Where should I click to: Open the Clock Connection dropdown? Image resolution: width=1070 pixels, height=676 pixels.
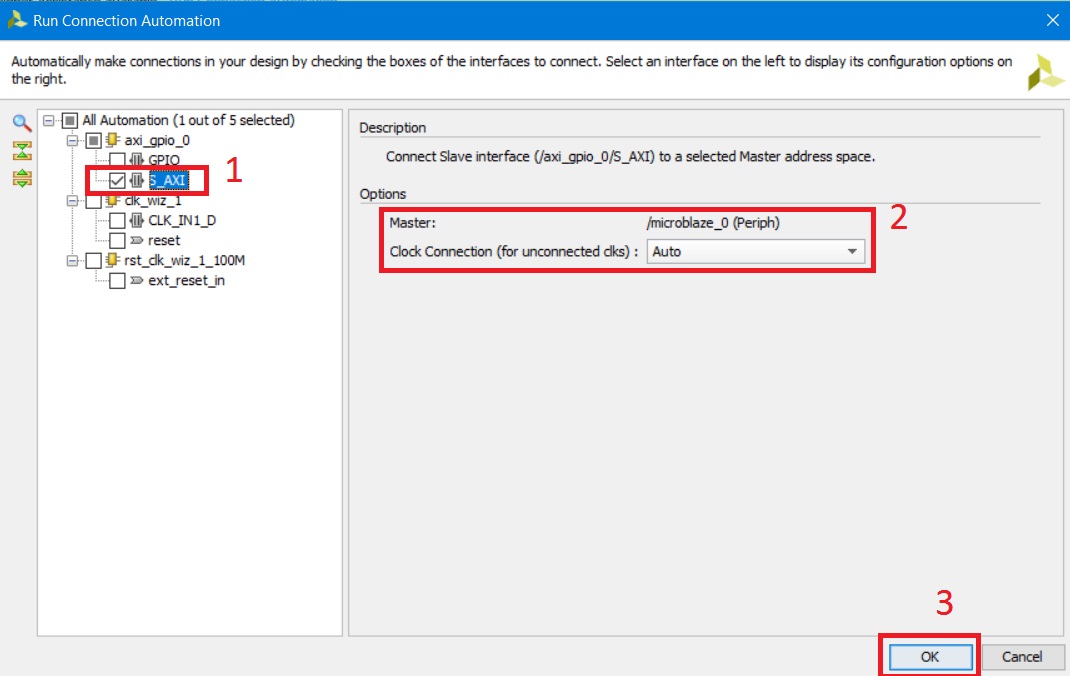[x=755, y=252]
